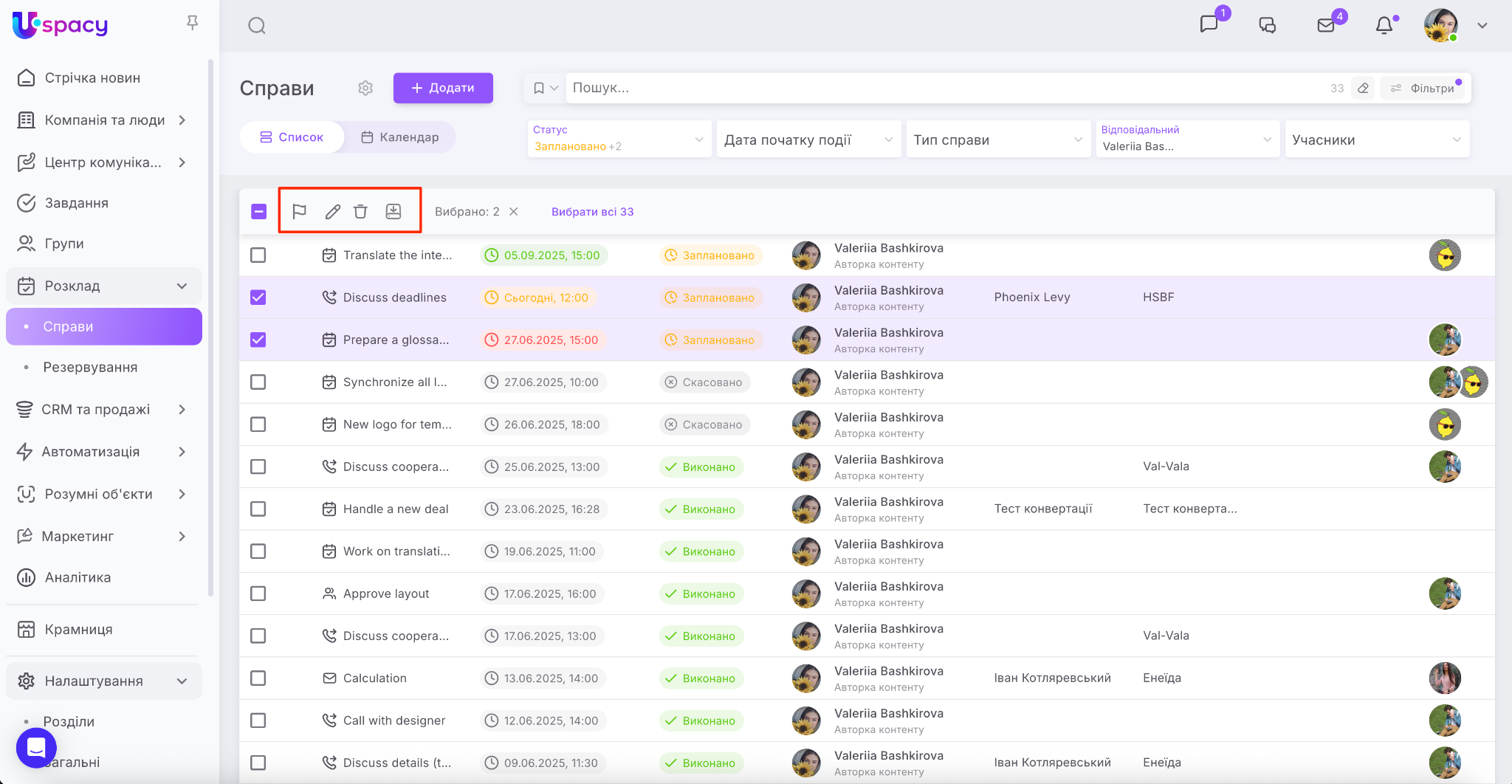Screen dimensions: 1512x784
Task: Open Резервування in the sidebar menu
Action: click(x=90, y=368)
